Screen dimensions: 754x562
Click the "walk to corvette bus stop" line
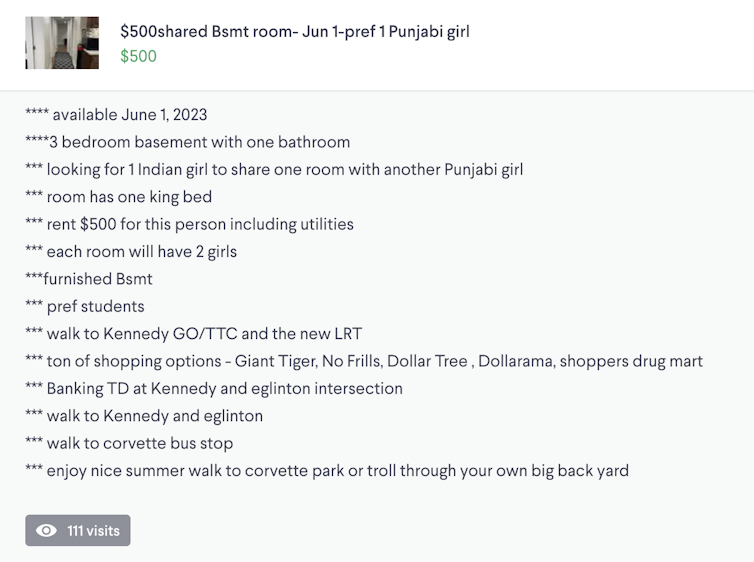point(129,443)
